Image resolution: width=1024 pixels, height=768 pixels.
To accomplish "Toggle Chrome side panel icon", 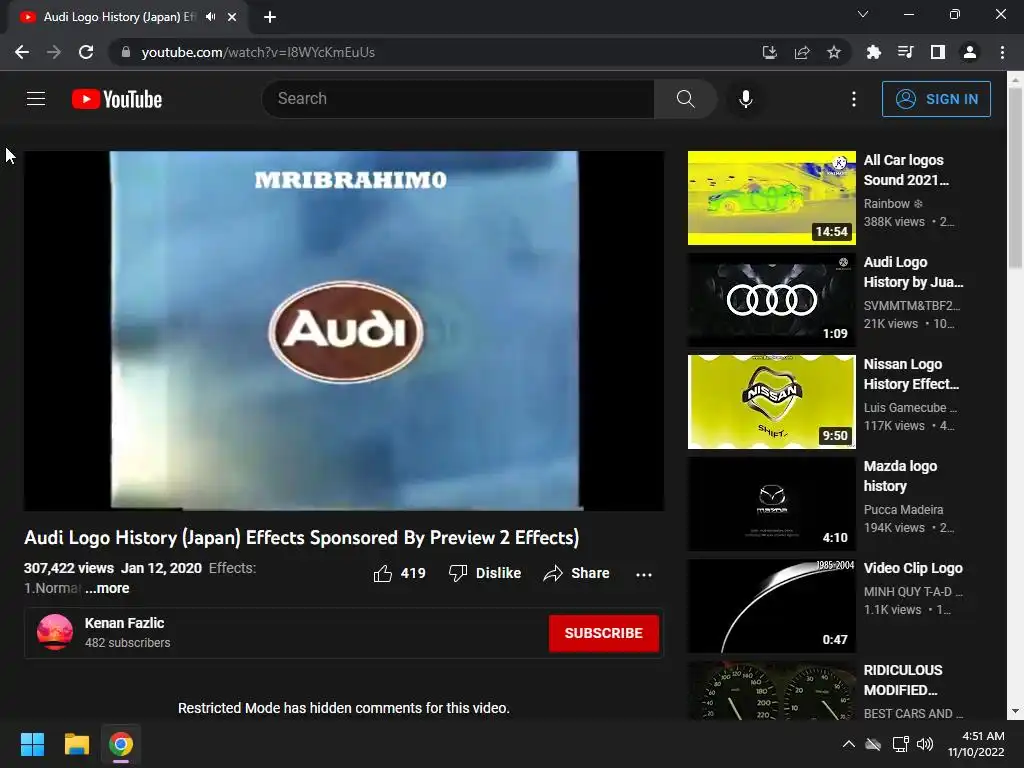I will pos(938,52).
